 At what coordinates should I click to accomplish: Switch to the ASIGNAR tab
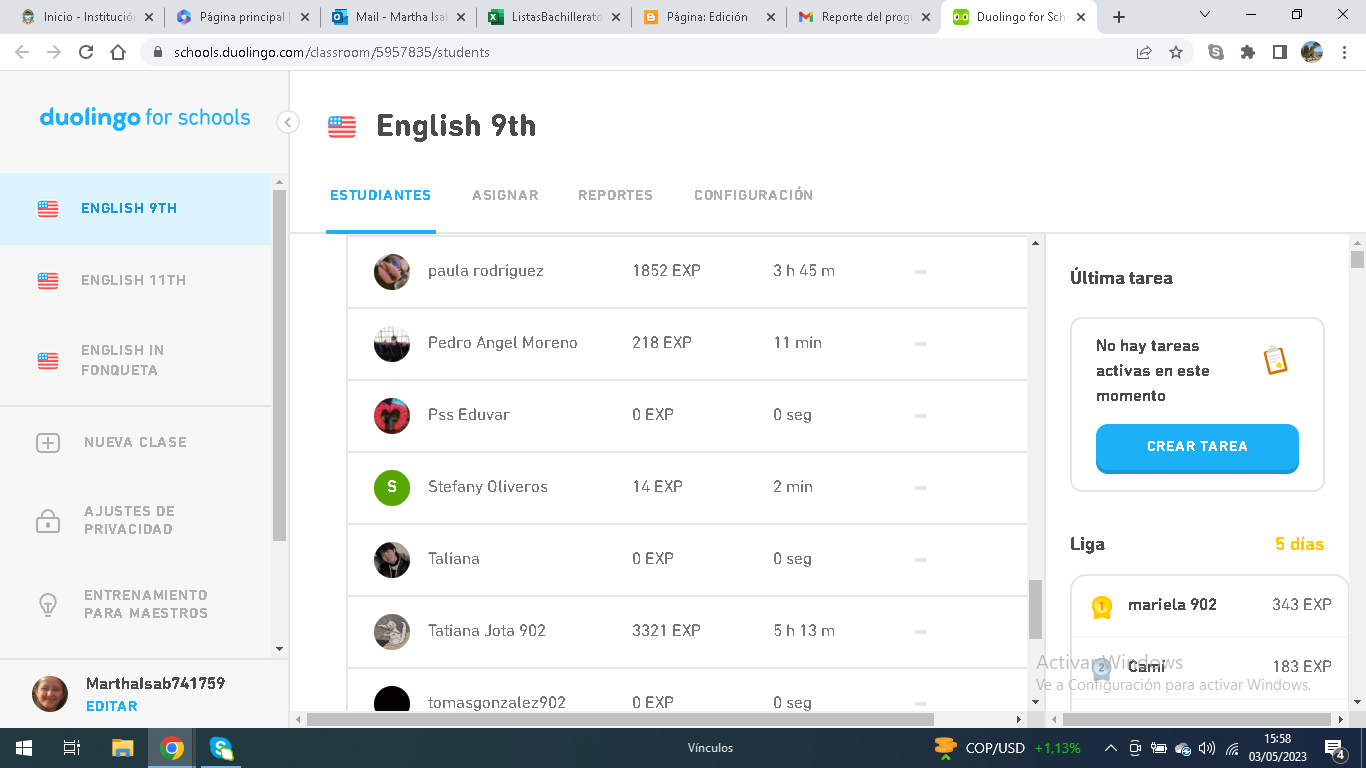point(505,196)
